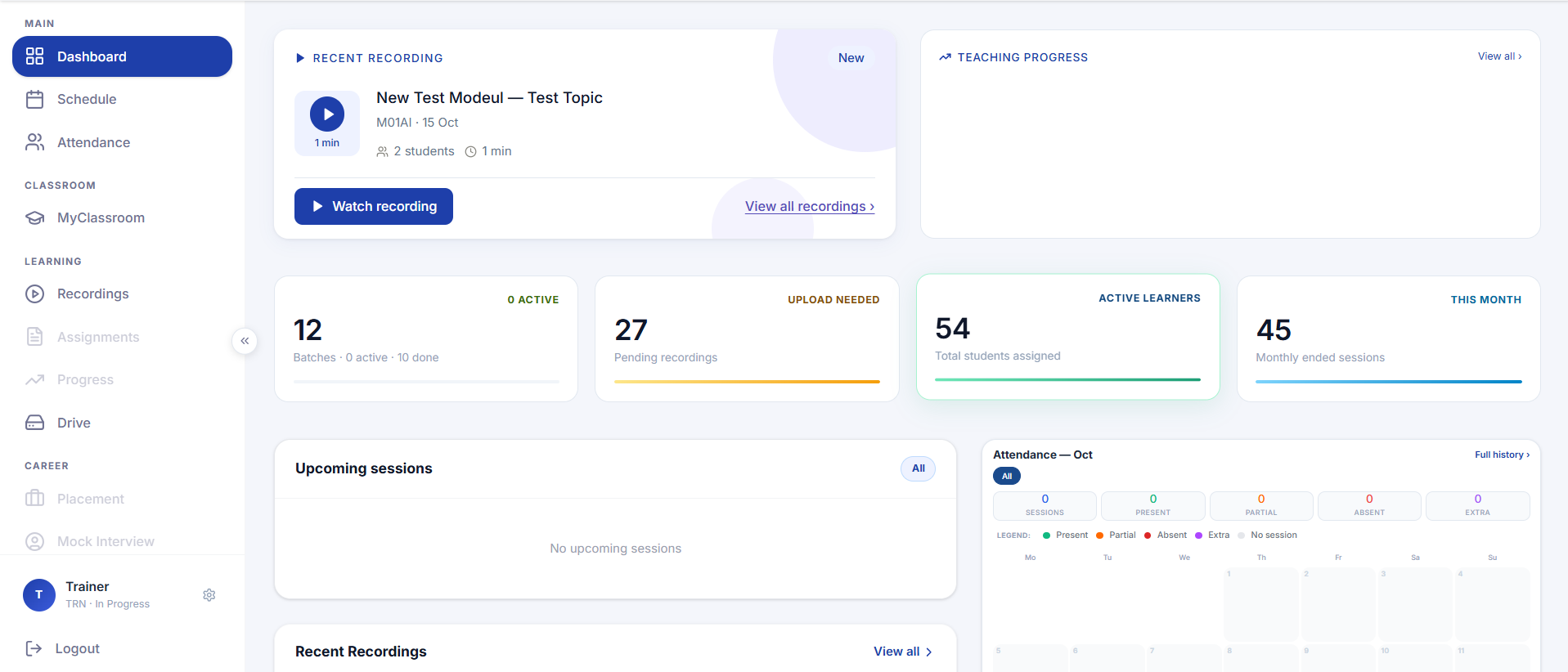Open Full history attendance link
This screenshot has width=1568, height=672.
click(1502, 455)
